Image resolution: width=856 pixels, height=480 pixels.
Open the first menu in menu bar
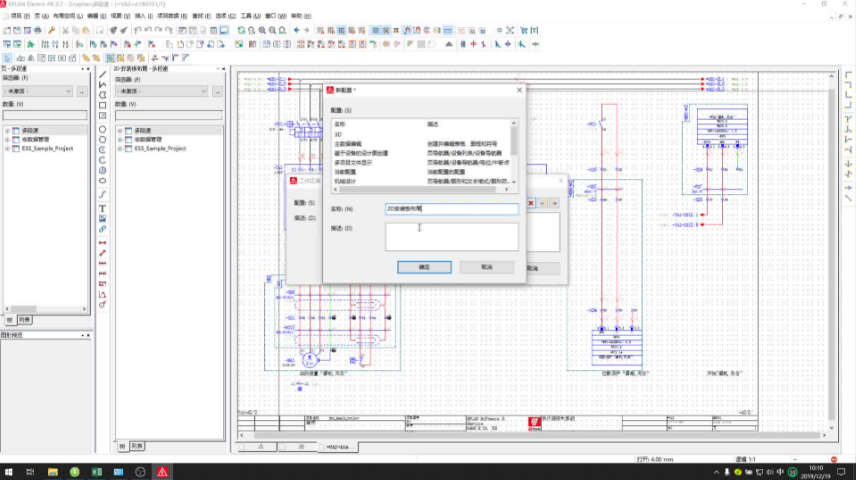20,16
